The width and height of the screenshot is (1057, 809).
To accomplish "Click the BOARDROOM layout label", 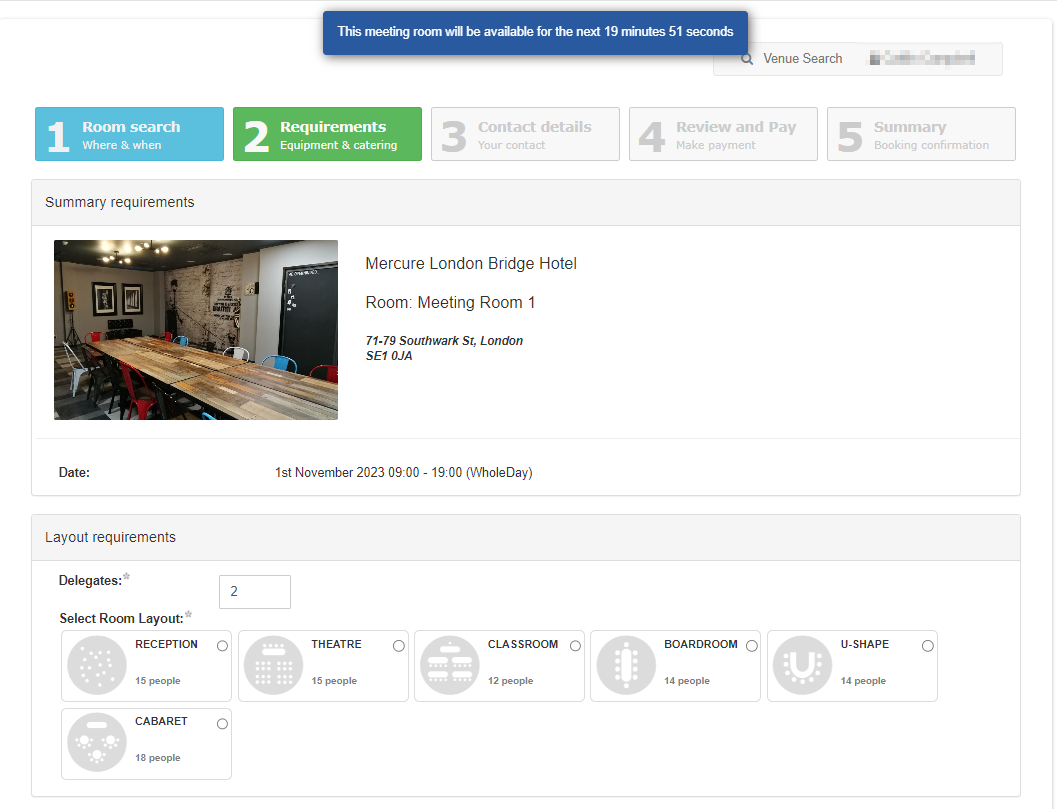I will tap(701, 645).
